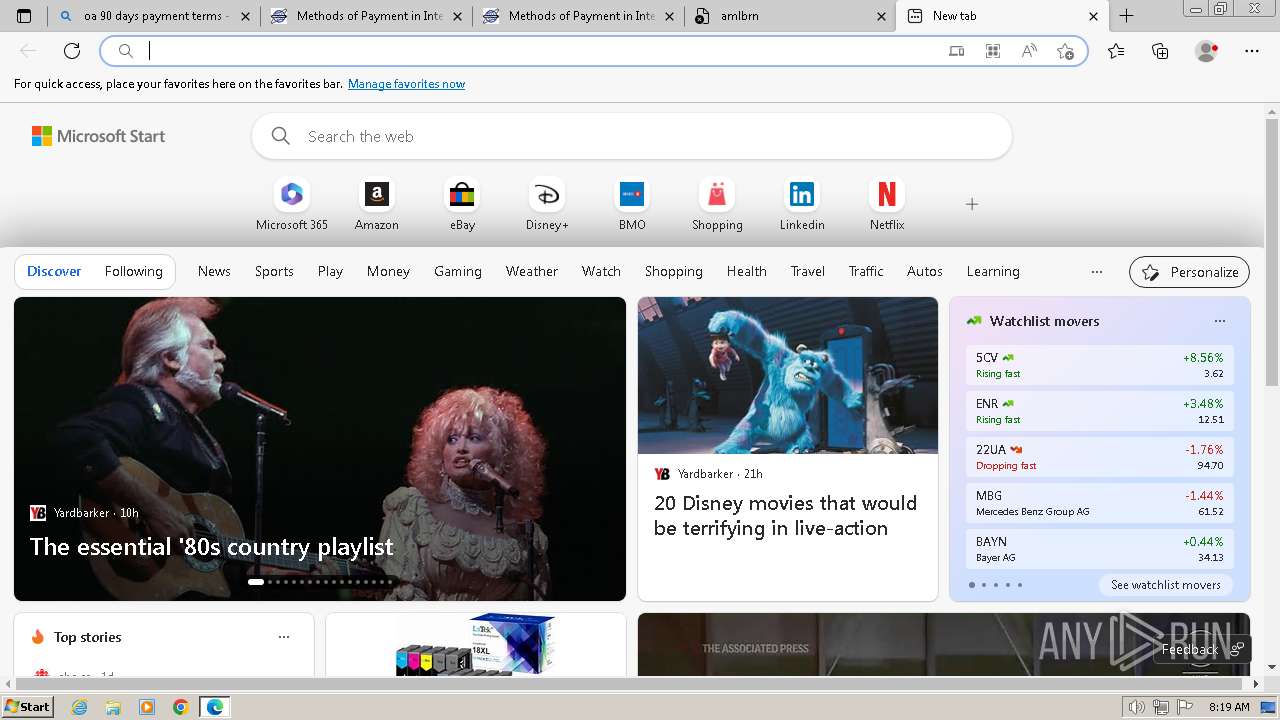Open 'The essential '80s country playlist' story
Image resolution: width=1280 pixels, height=720 pixels.
(212, 547)
